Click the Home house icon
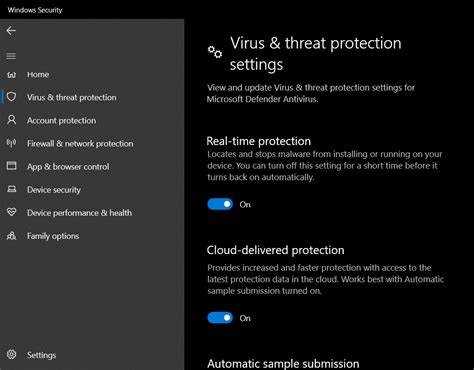The height and width of the screenshot is (370, 474). coord(11,74)
